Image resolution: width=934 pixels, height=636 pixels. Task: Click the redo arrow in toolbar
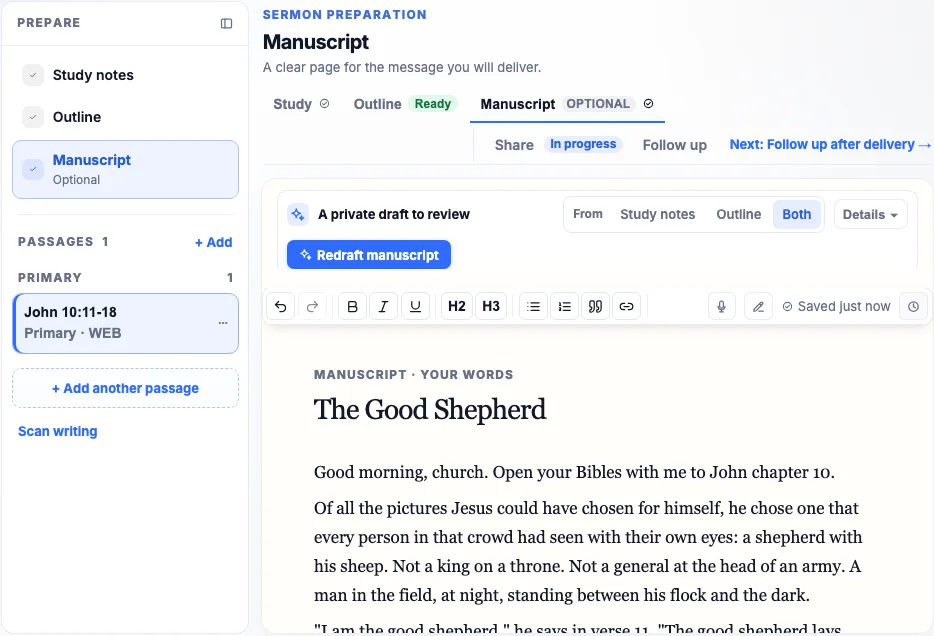[x=312, y=306]
